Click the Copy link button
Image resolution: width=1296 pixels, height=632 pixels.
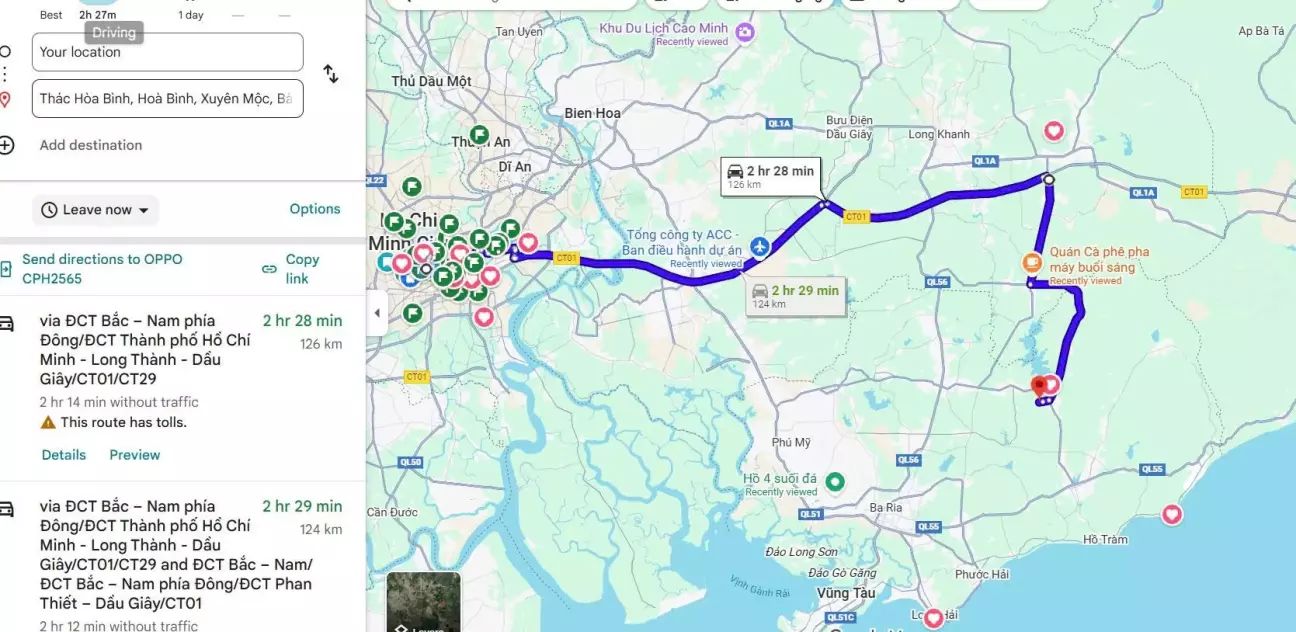291,269
